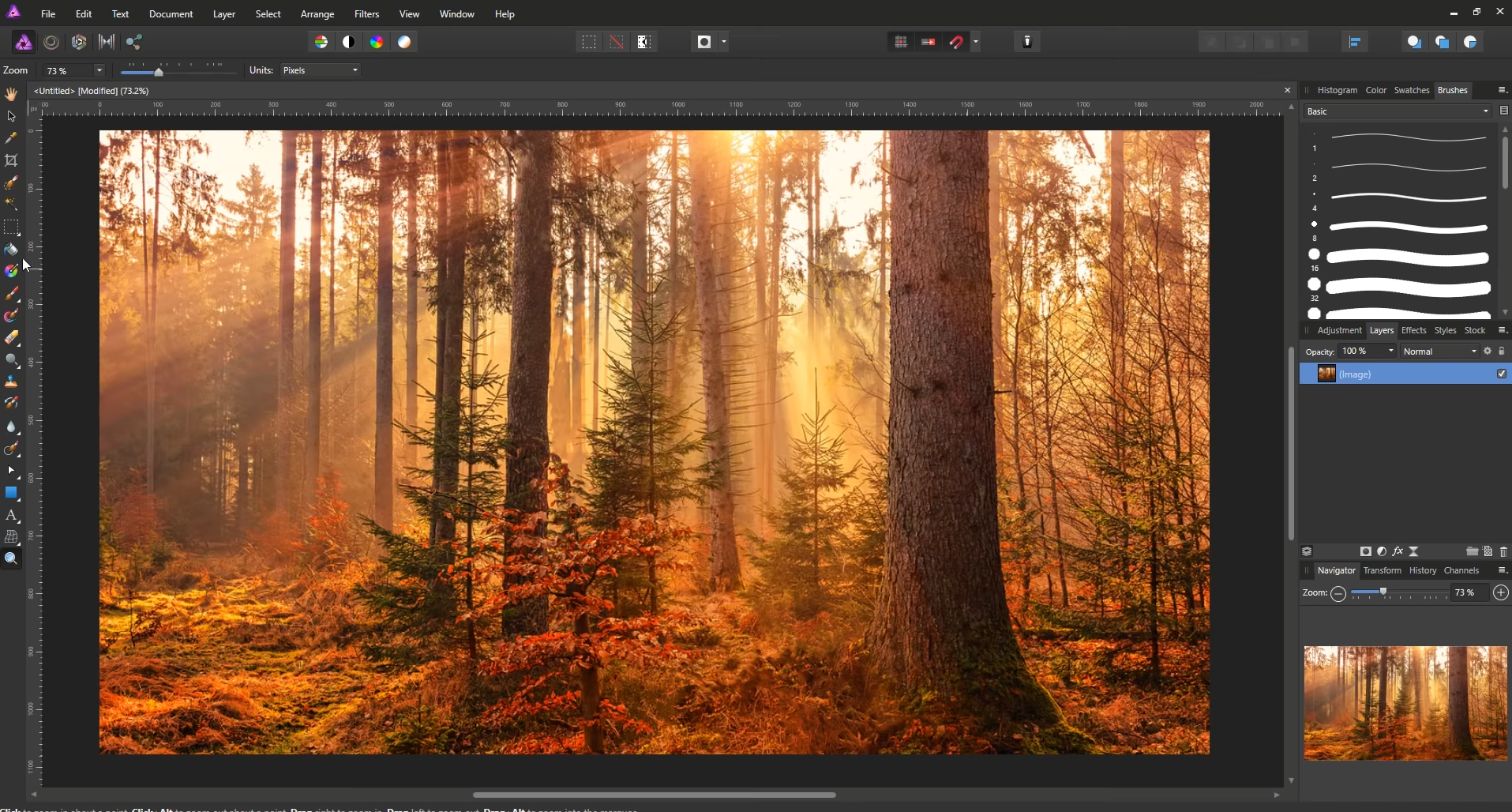Choose the Artistic Text tool
Viewport: 1512px width, 812px height.
(x=11, y=515)
